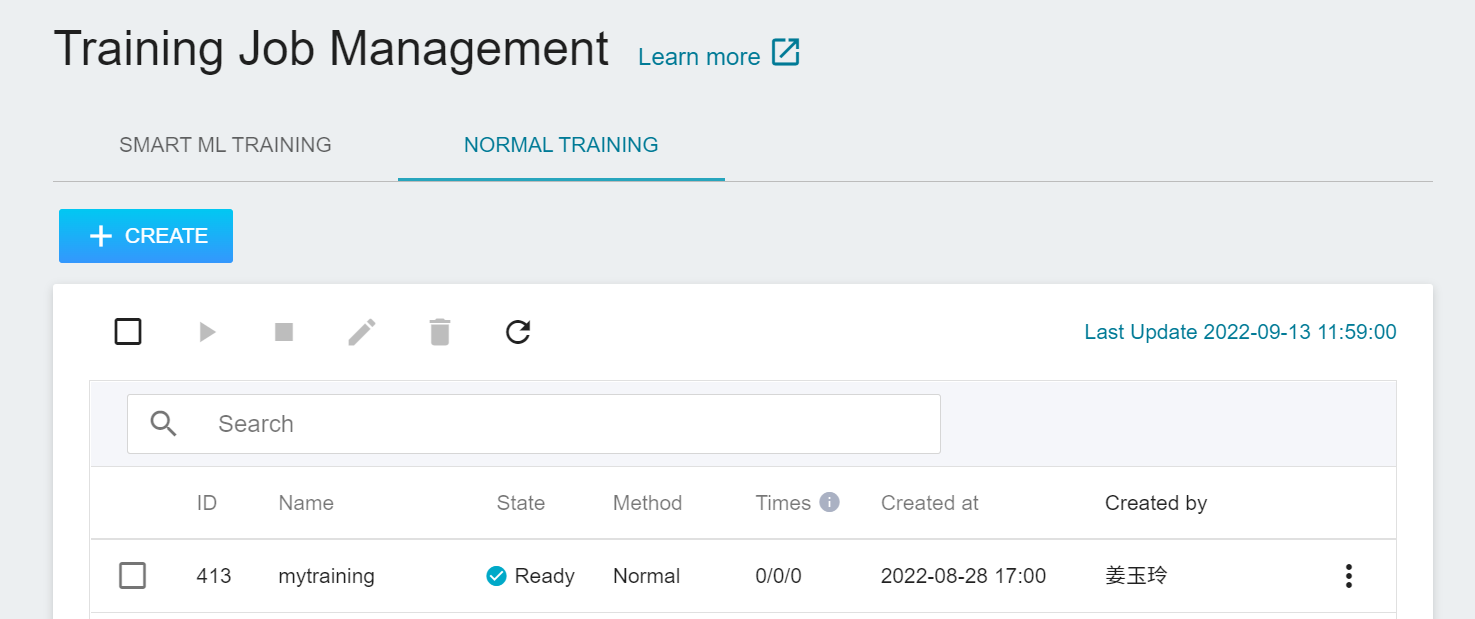Click the CREATE button
Image resolution: width=1475 pixels, height=619 pixels.
coord(146,236)
